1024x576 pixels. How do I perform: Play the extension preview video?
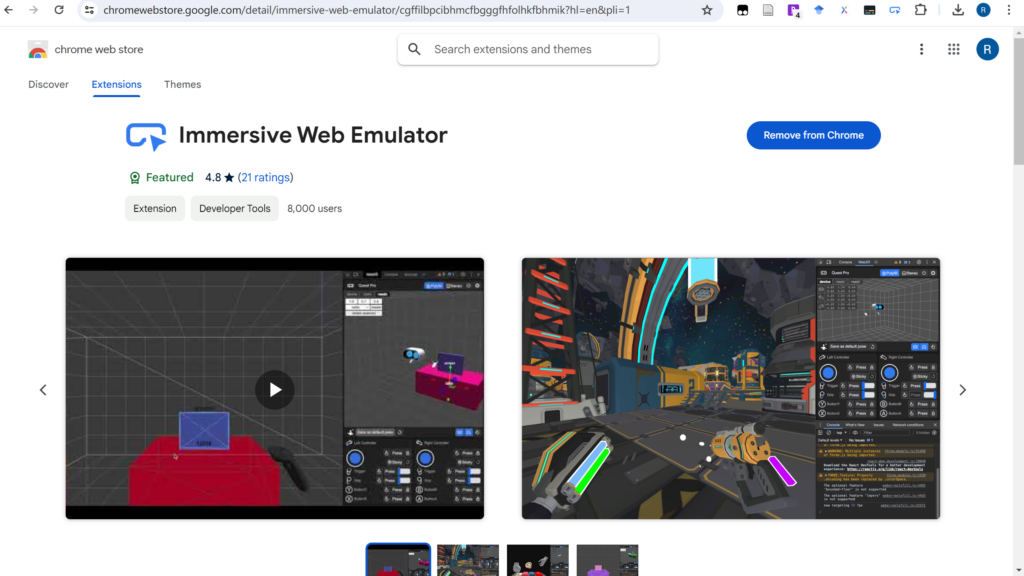coord(275,390)
